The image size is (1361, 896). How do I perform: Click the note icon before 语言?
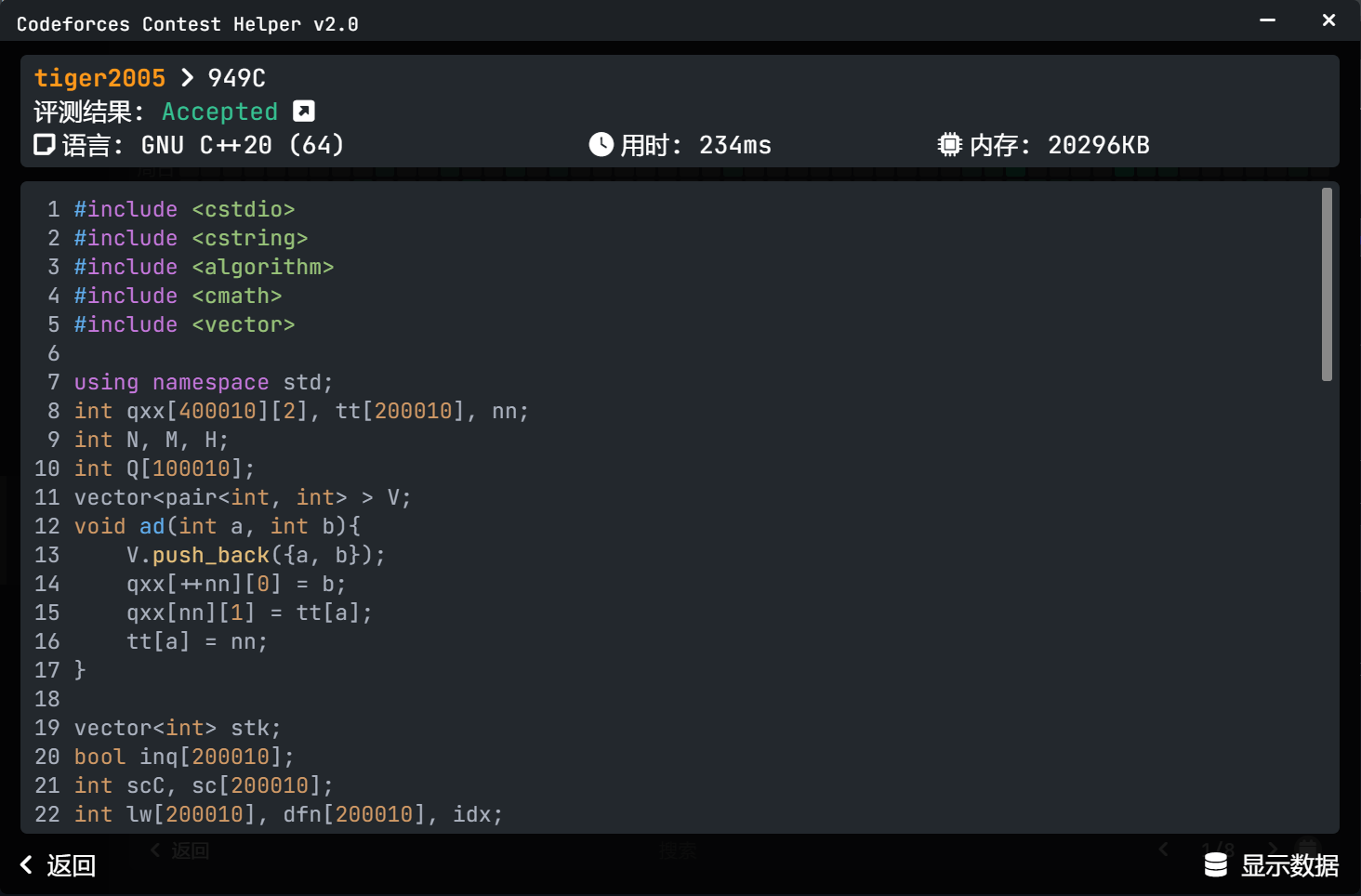pyautogui.click(x=45, y=145)
